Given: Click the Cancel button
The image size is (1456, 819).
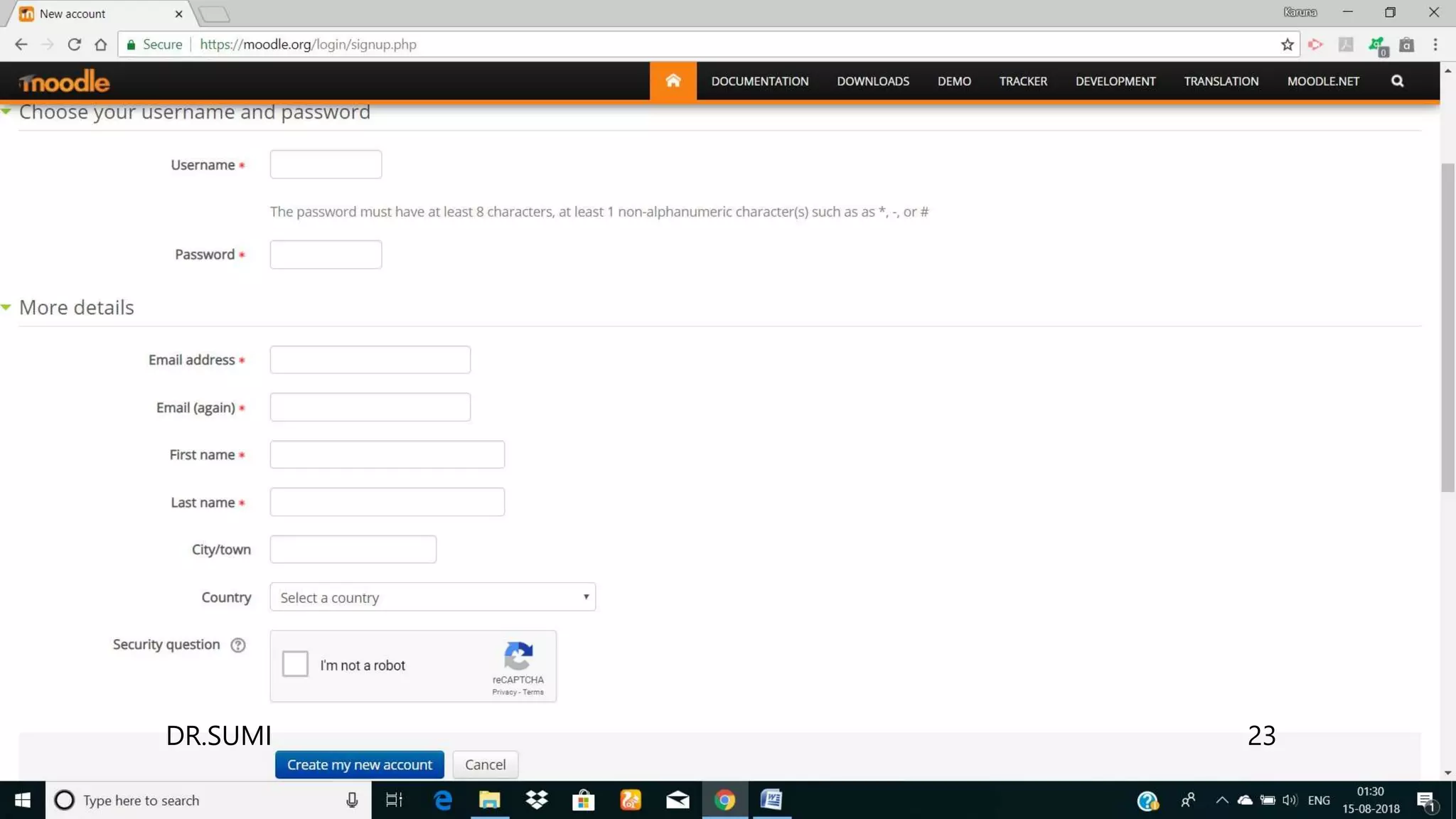Looking at the screenshot, I should 485,764.
